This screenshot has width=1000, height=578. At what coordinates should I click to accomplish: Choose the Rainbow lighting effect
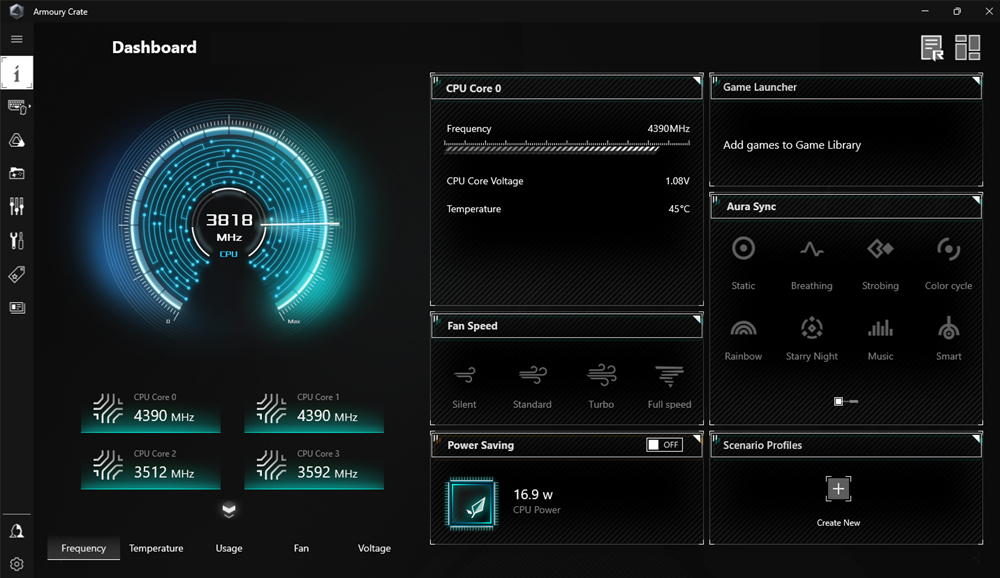(743, 338)
